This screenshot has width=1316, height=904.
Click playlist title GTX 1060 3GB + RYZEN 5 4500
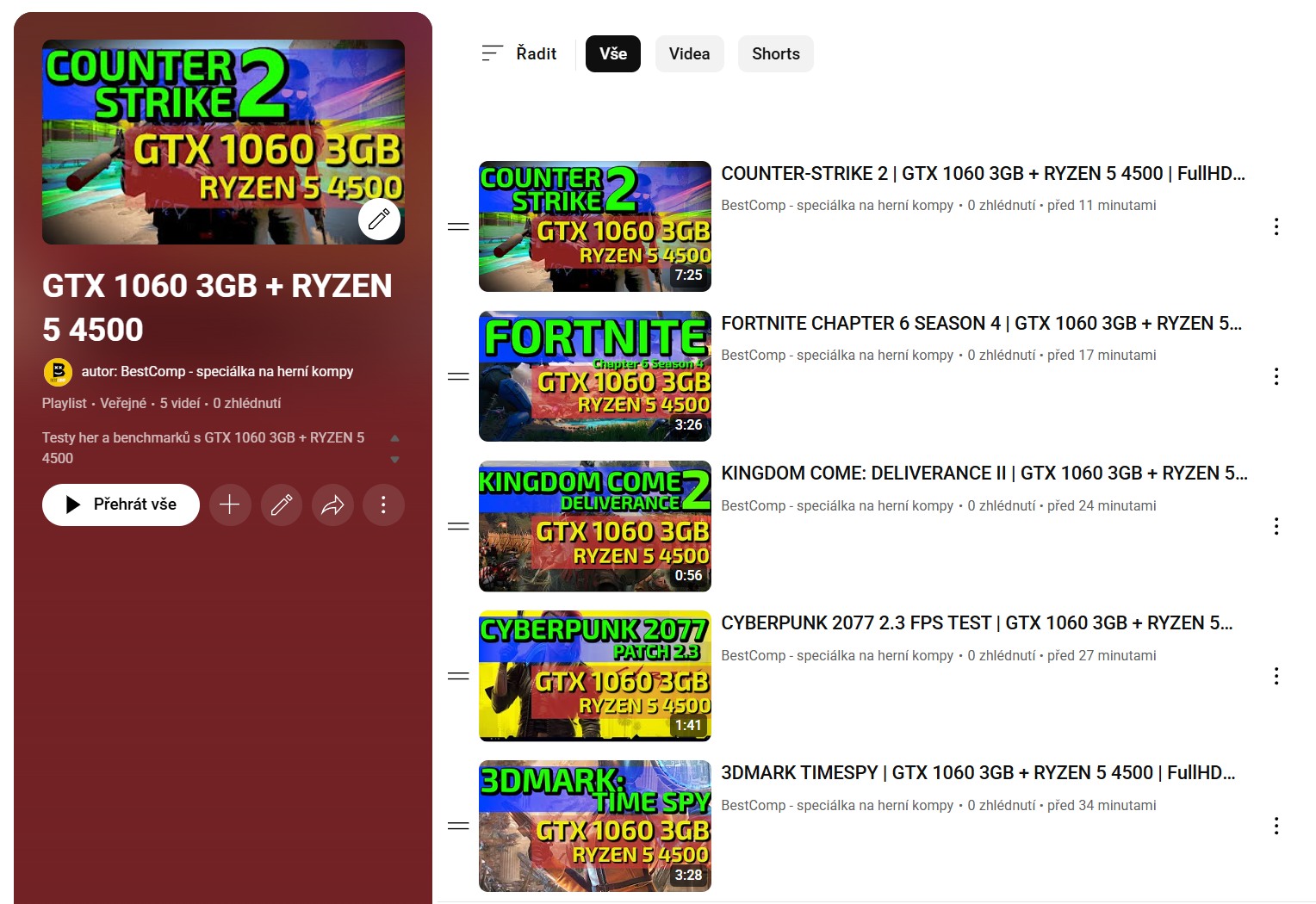tap(217, 307)
